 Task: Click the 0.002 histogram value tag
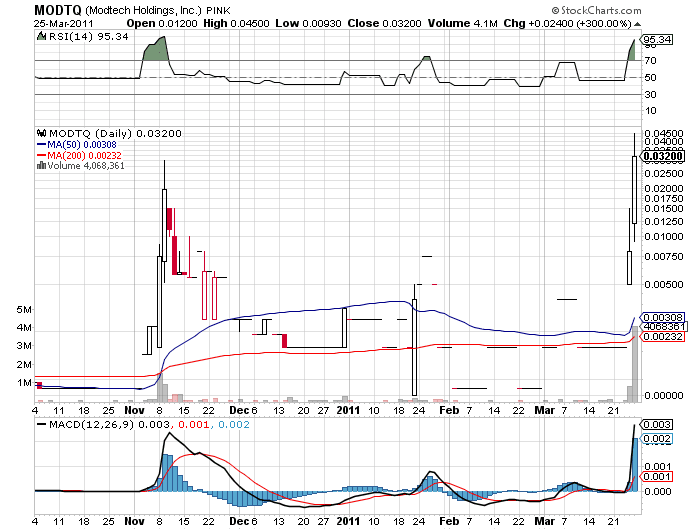click(x=657, y=438)
